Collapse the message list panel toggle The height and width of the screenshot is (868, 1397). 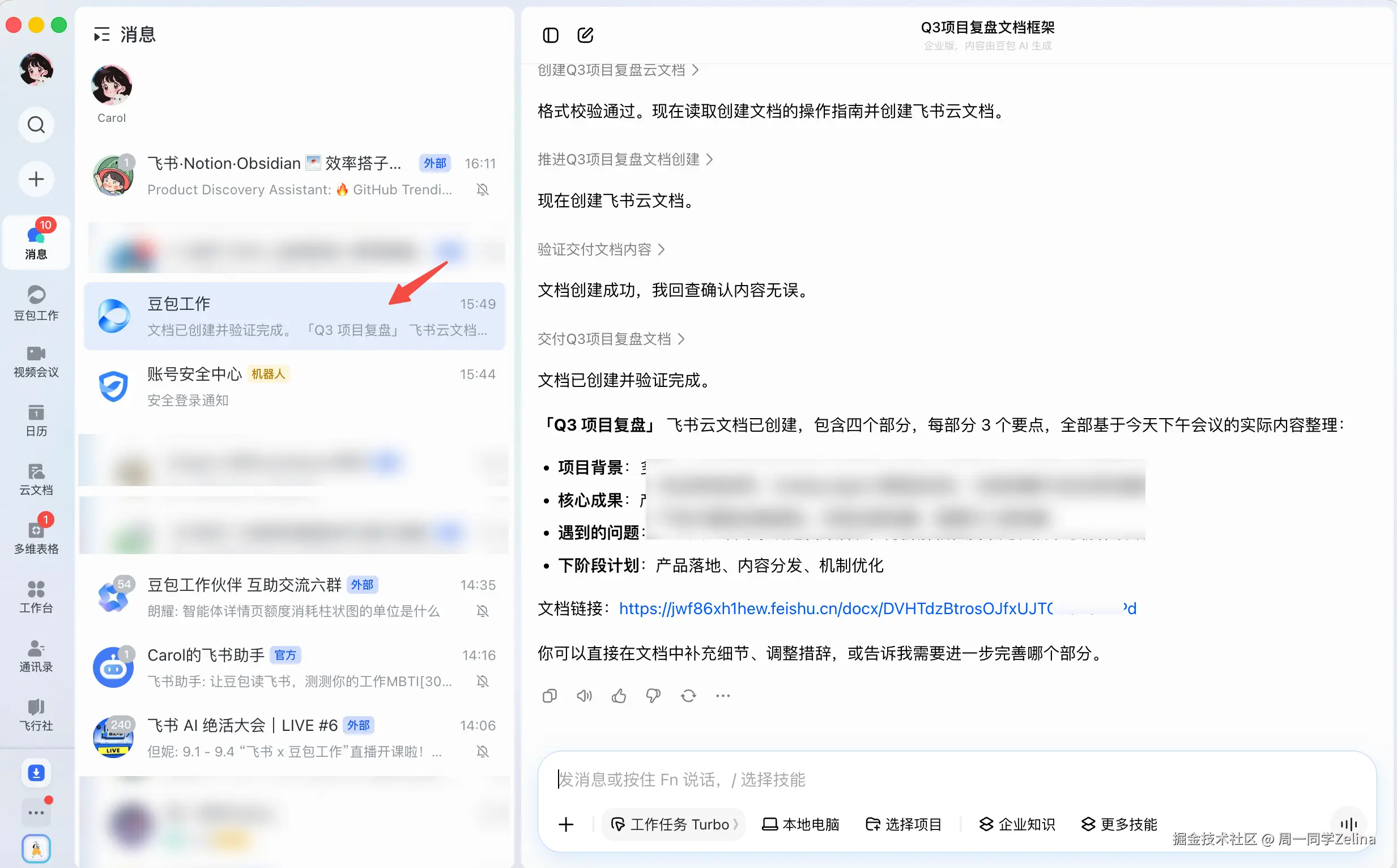pyautogui.click(x=101, y=35)
